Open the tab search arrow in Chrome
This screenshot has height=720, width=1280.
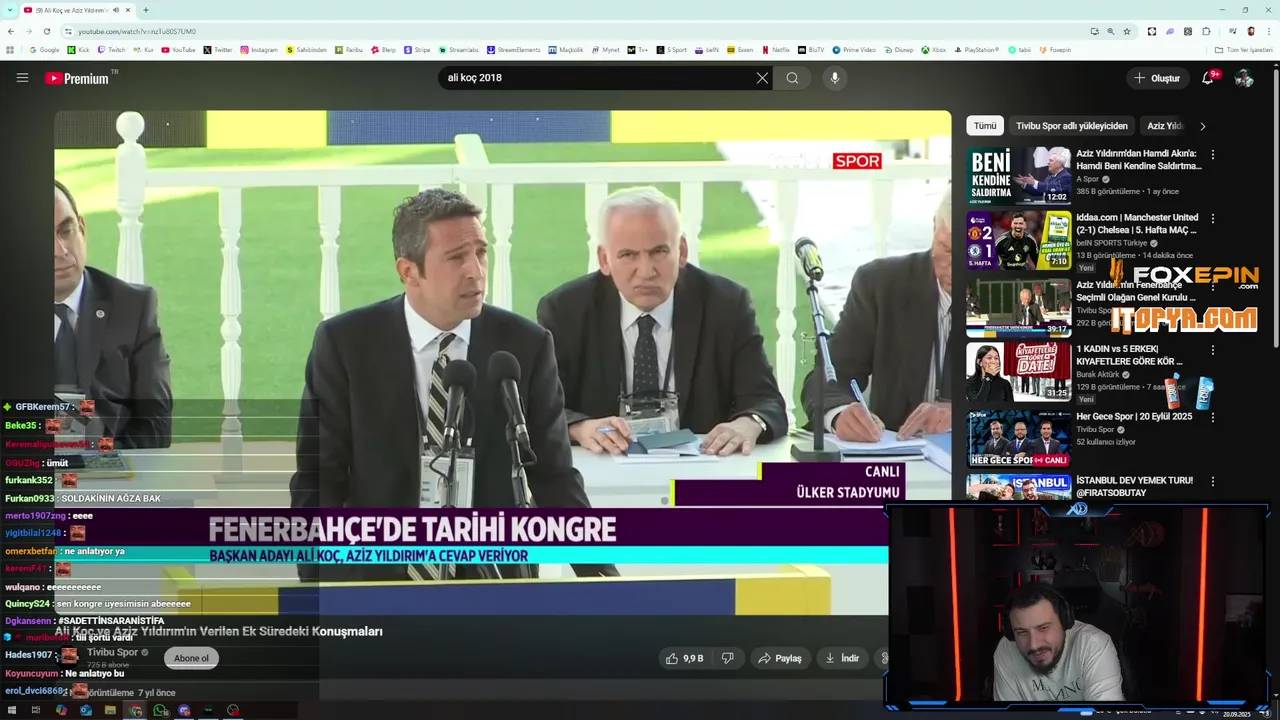[x=10, y=10]
